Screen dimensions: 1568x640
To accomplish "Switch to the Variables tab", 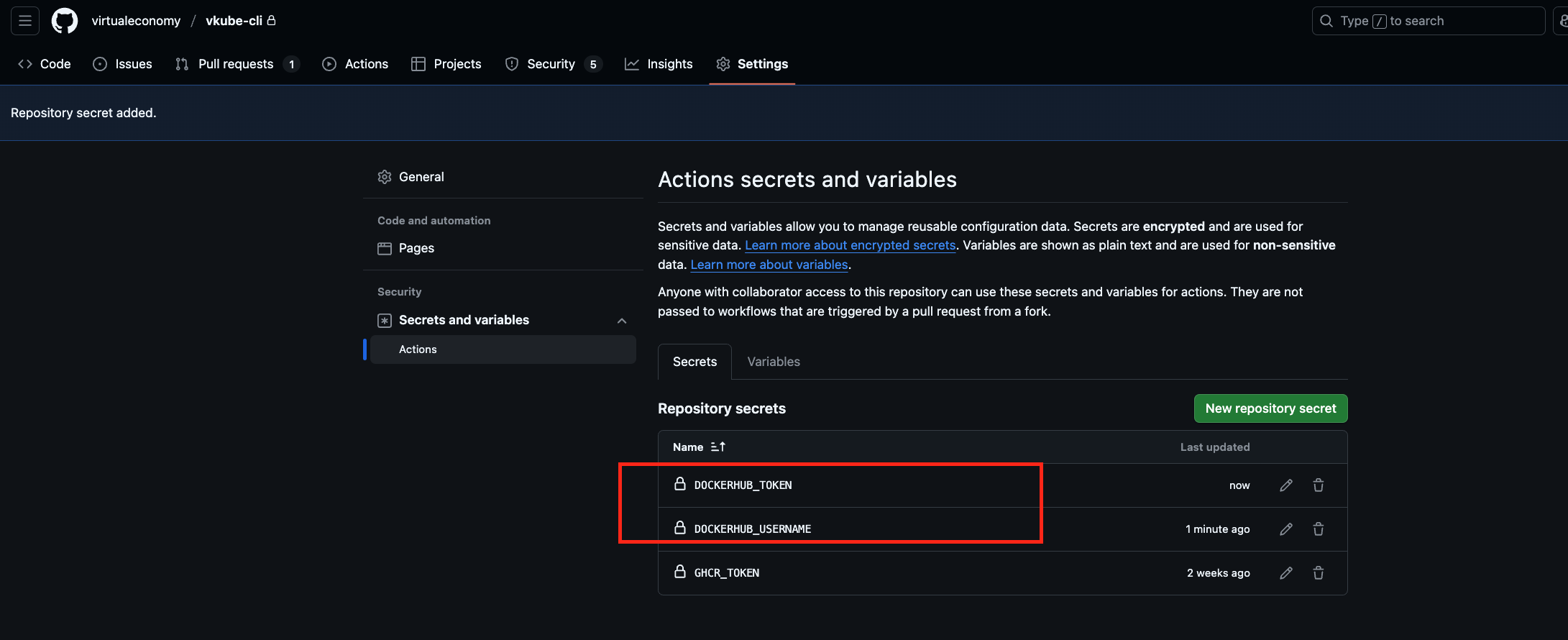I will (x=774, y=362).
